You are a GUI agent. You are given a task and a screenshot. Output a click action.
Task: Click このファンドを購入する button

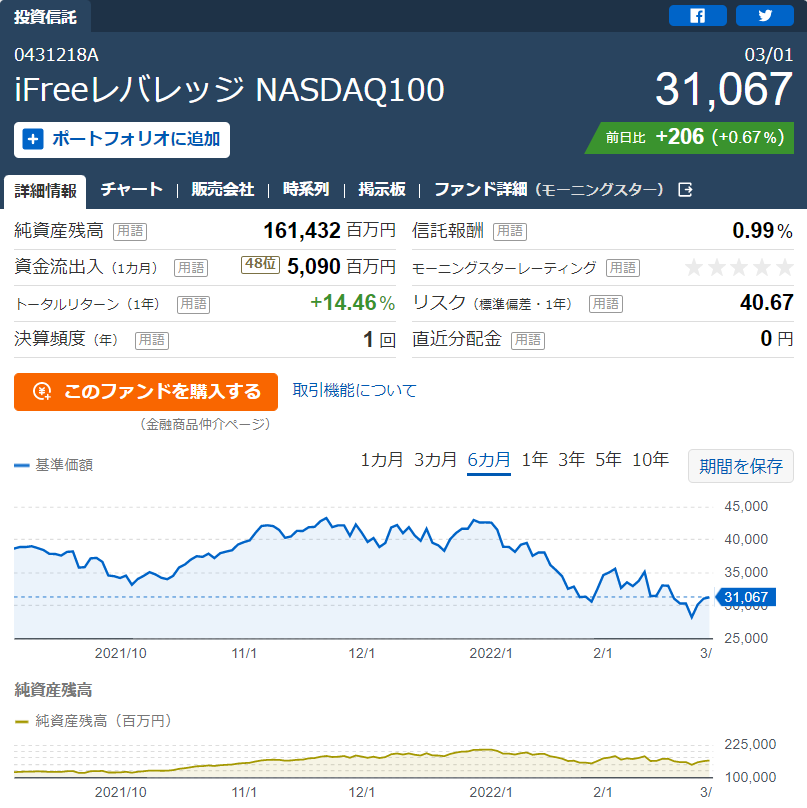(x=146, y=392)
